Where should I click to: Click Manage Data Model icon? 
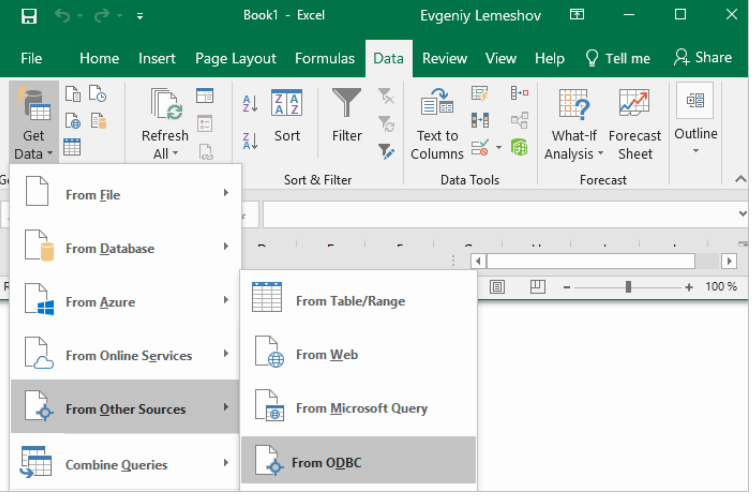tap(519, 147)
